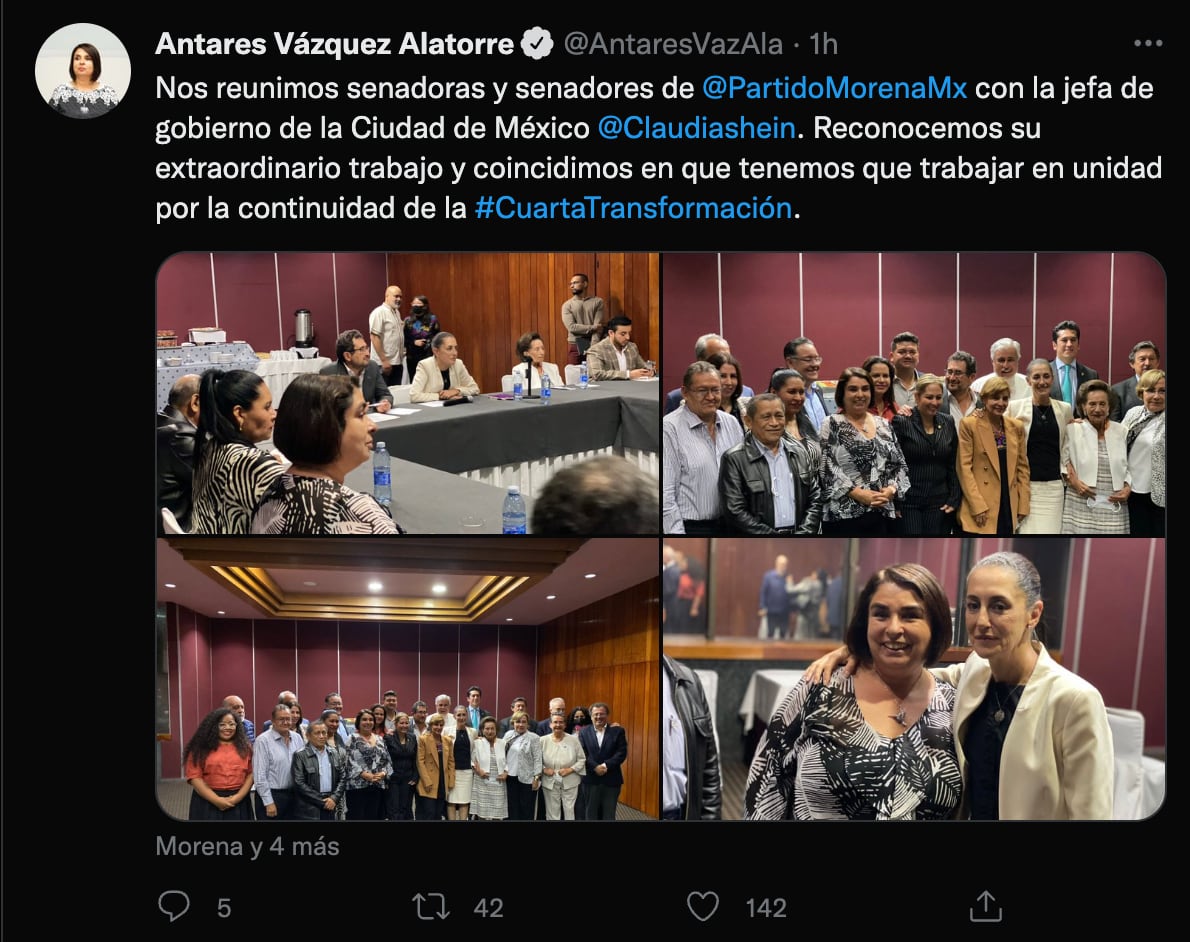1190x942 pixels.
Task: Open the share upload icon
Action: [985, 906]
